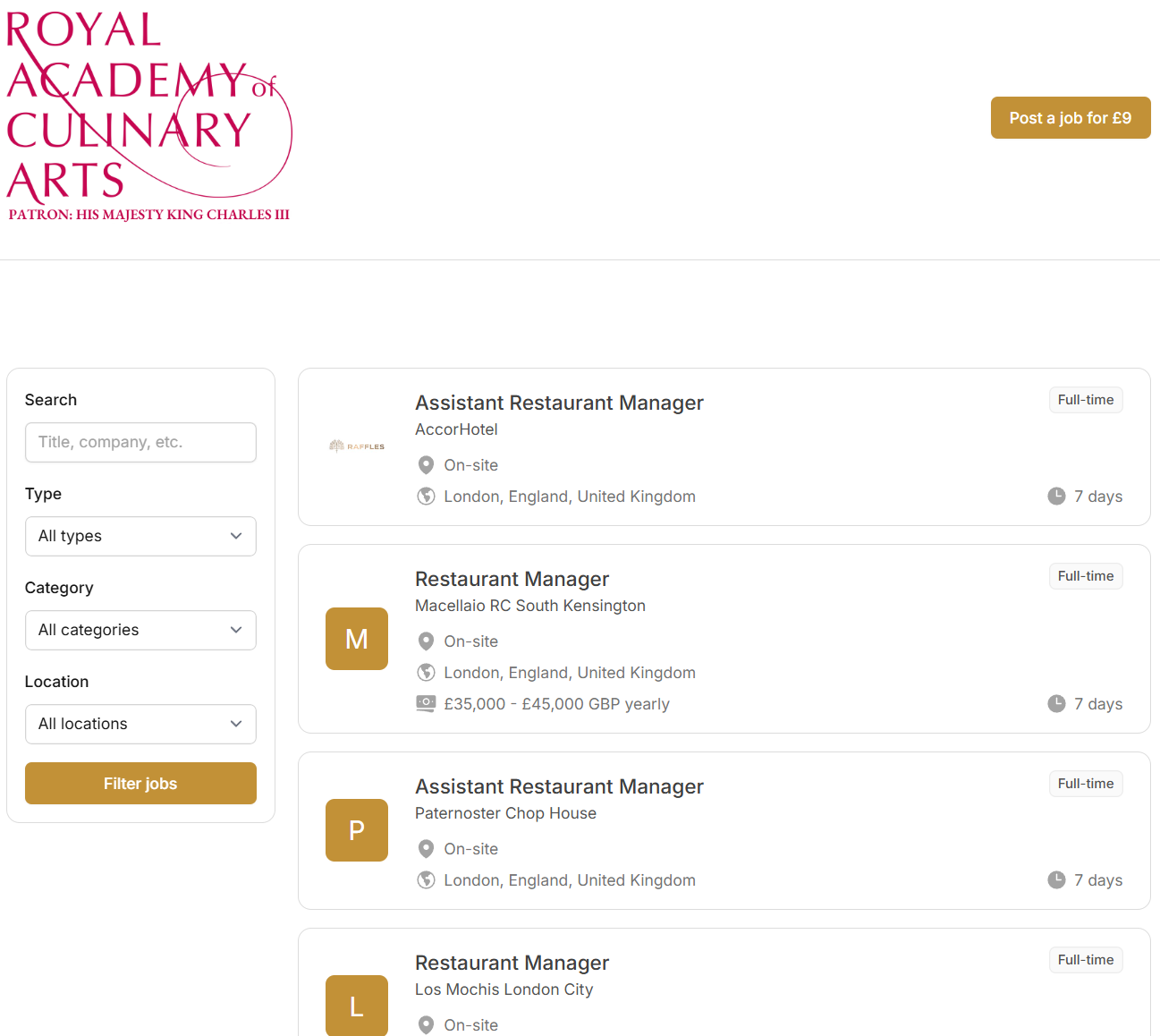Click the Filter jobs button
The height and width of the screenshot is (1036, 1160).
(140, 784)
